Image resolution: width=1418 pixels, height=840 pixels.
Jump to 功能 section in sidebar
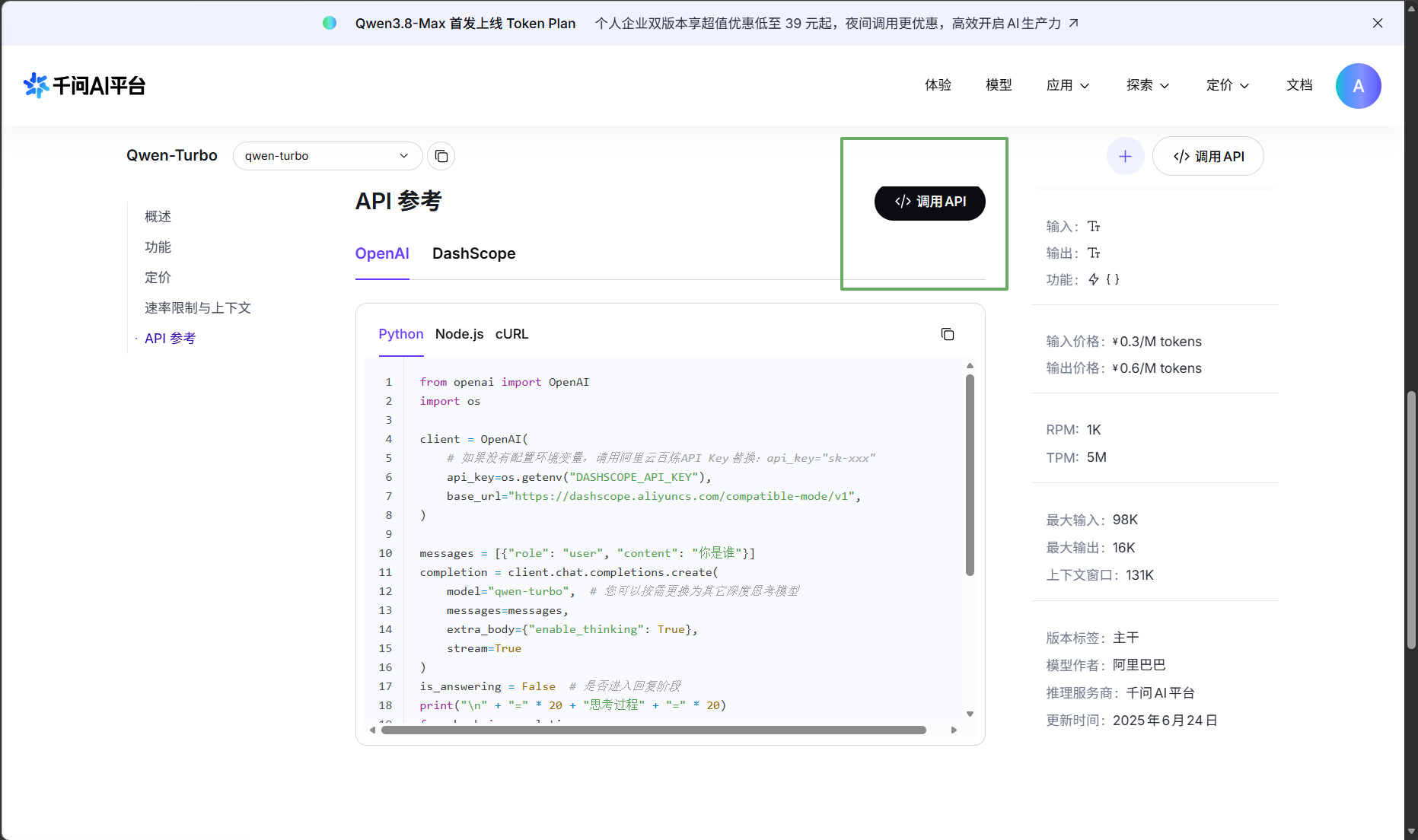158,247
